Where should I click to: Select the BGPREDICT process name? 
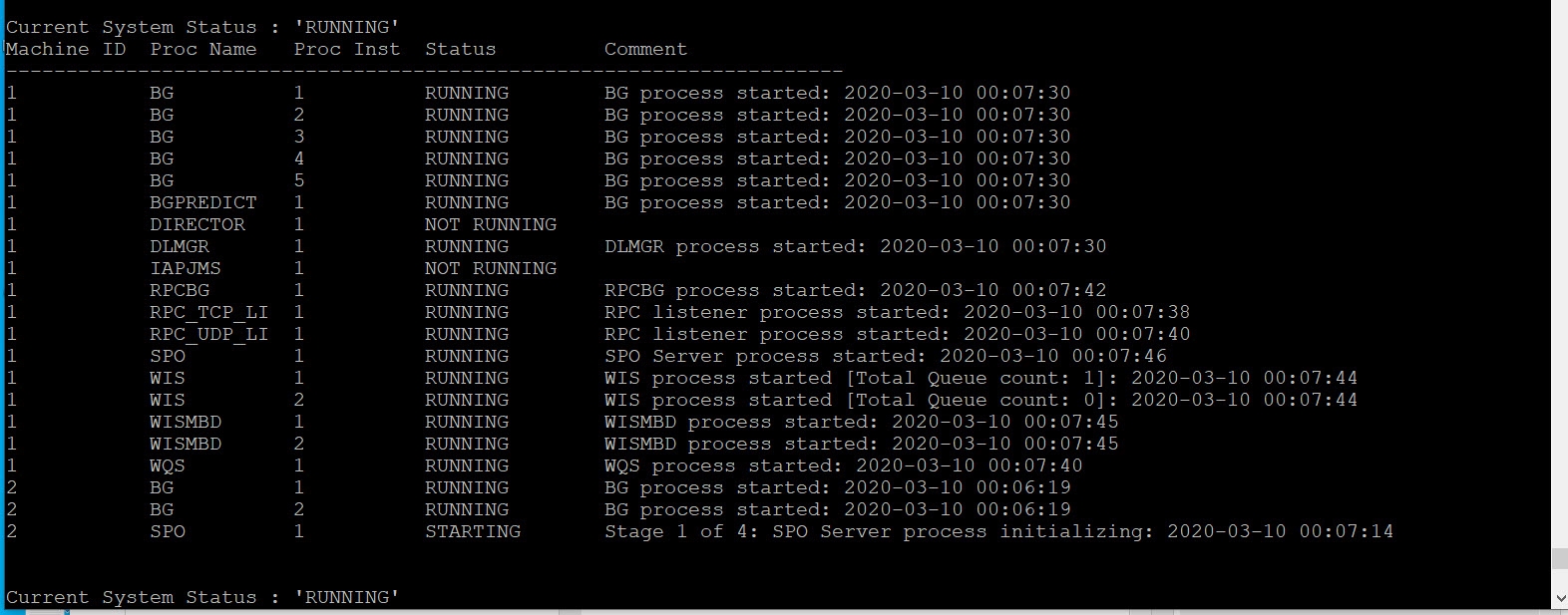pos(202,202)
